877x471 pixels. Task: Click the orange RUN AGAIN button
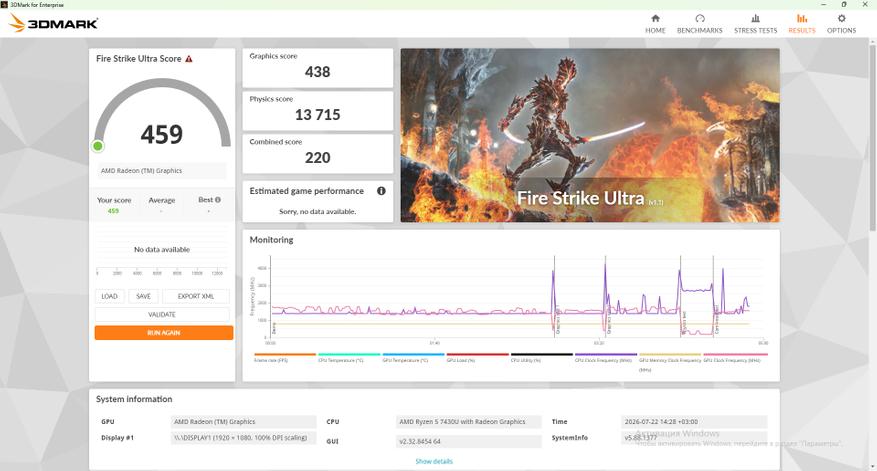164,333
